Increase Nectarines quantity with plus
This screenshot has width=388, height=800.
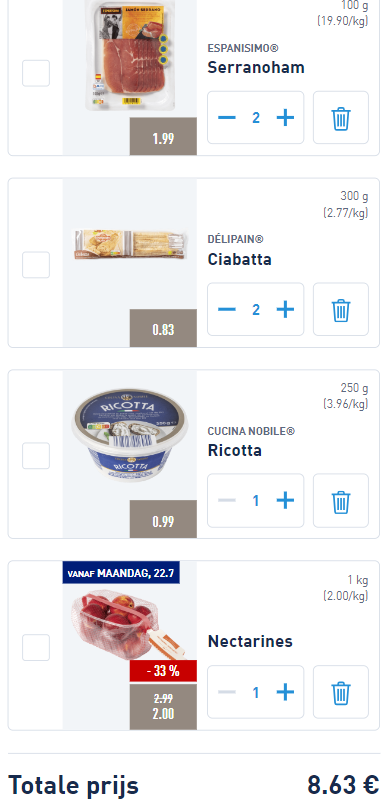[285, 692]
